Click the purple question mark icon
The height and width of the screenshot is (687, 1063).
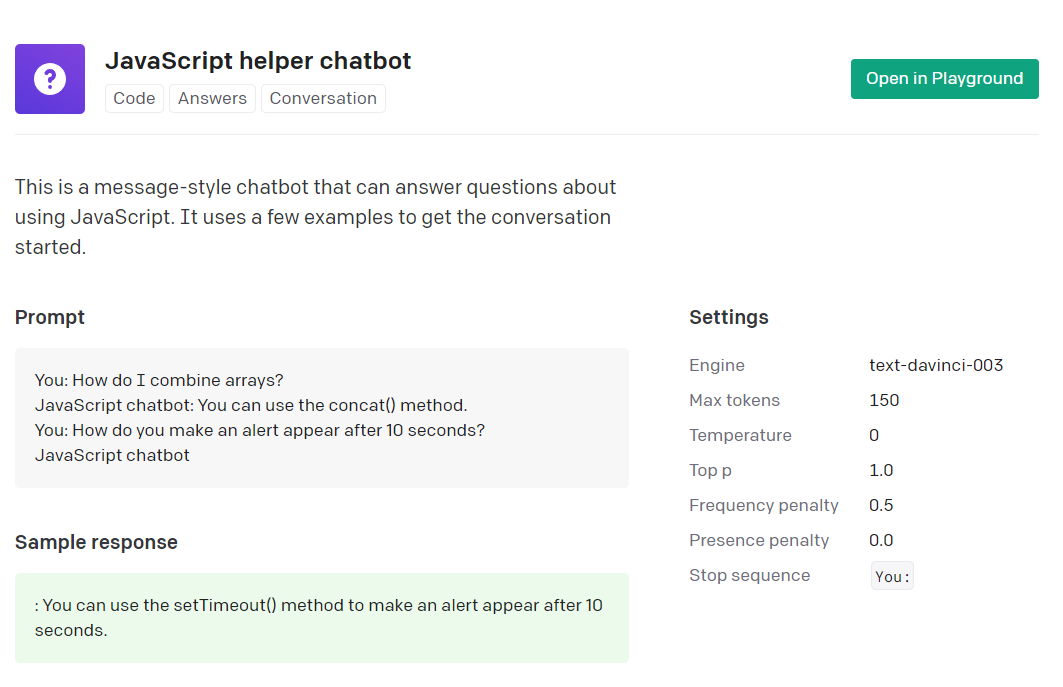[50, 79]
